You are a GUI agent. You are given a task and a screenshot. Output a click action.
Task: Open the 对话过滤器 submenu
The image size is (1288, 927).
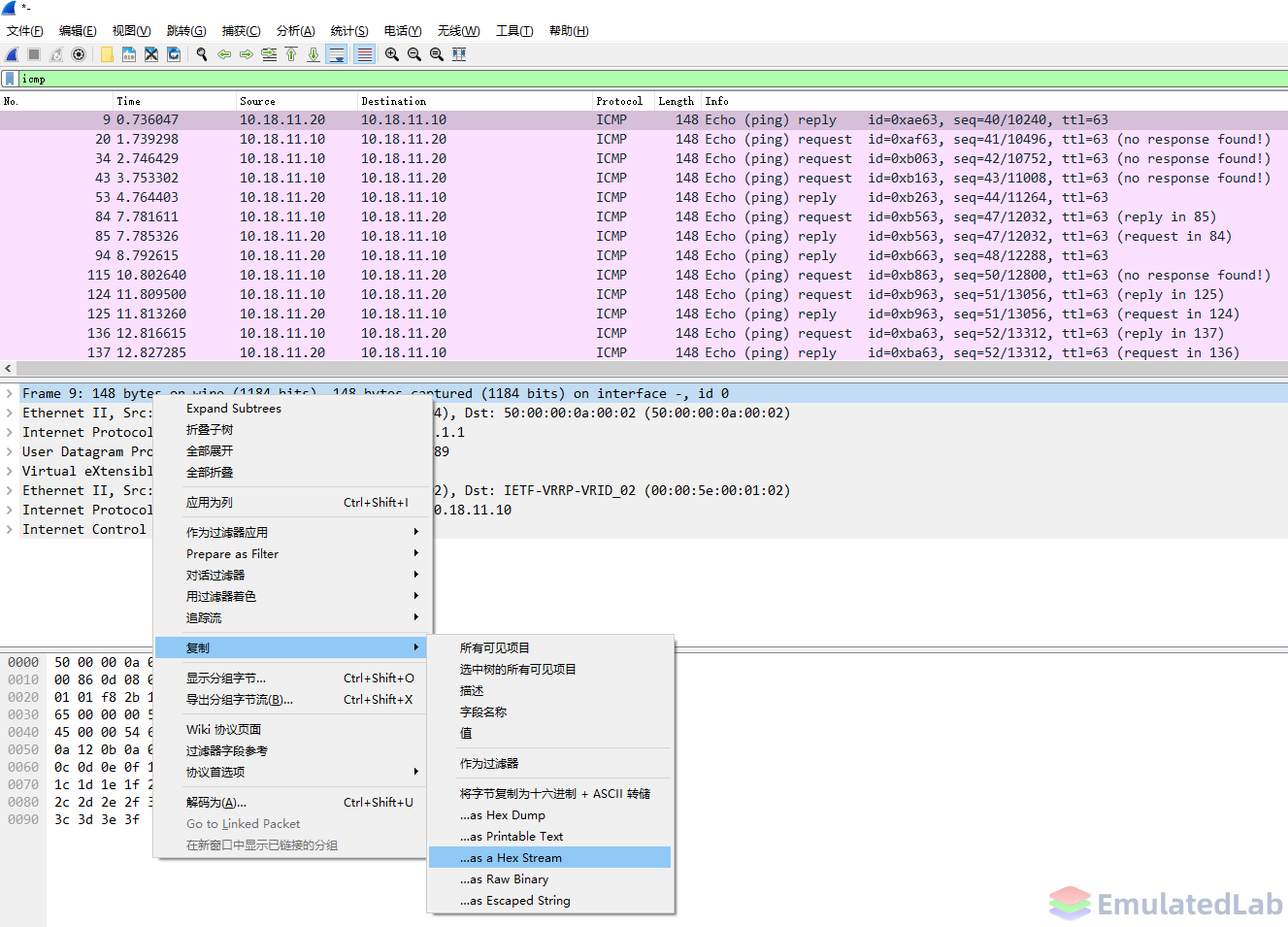(292, 575)
